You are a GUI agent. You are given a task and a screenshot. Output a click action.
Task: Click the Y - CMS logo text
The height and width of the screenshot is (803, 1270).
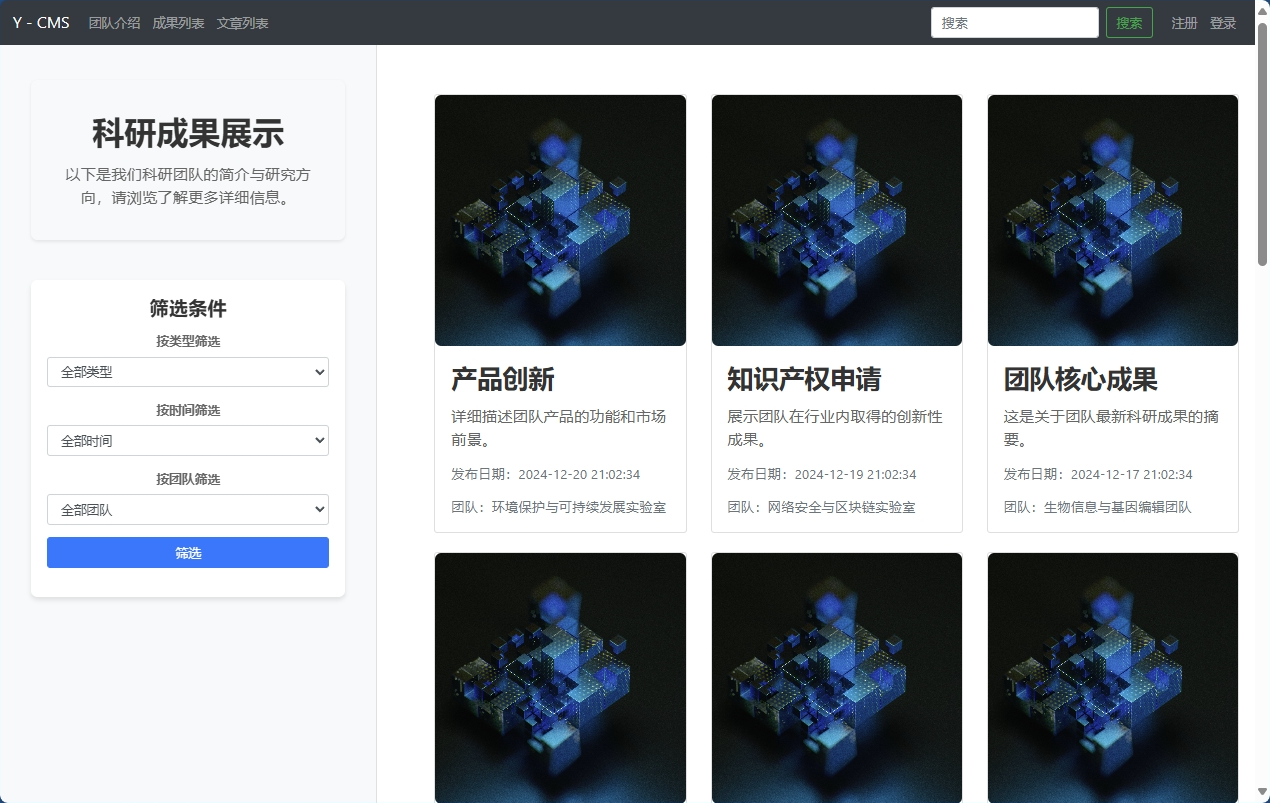tap(40, 22)
